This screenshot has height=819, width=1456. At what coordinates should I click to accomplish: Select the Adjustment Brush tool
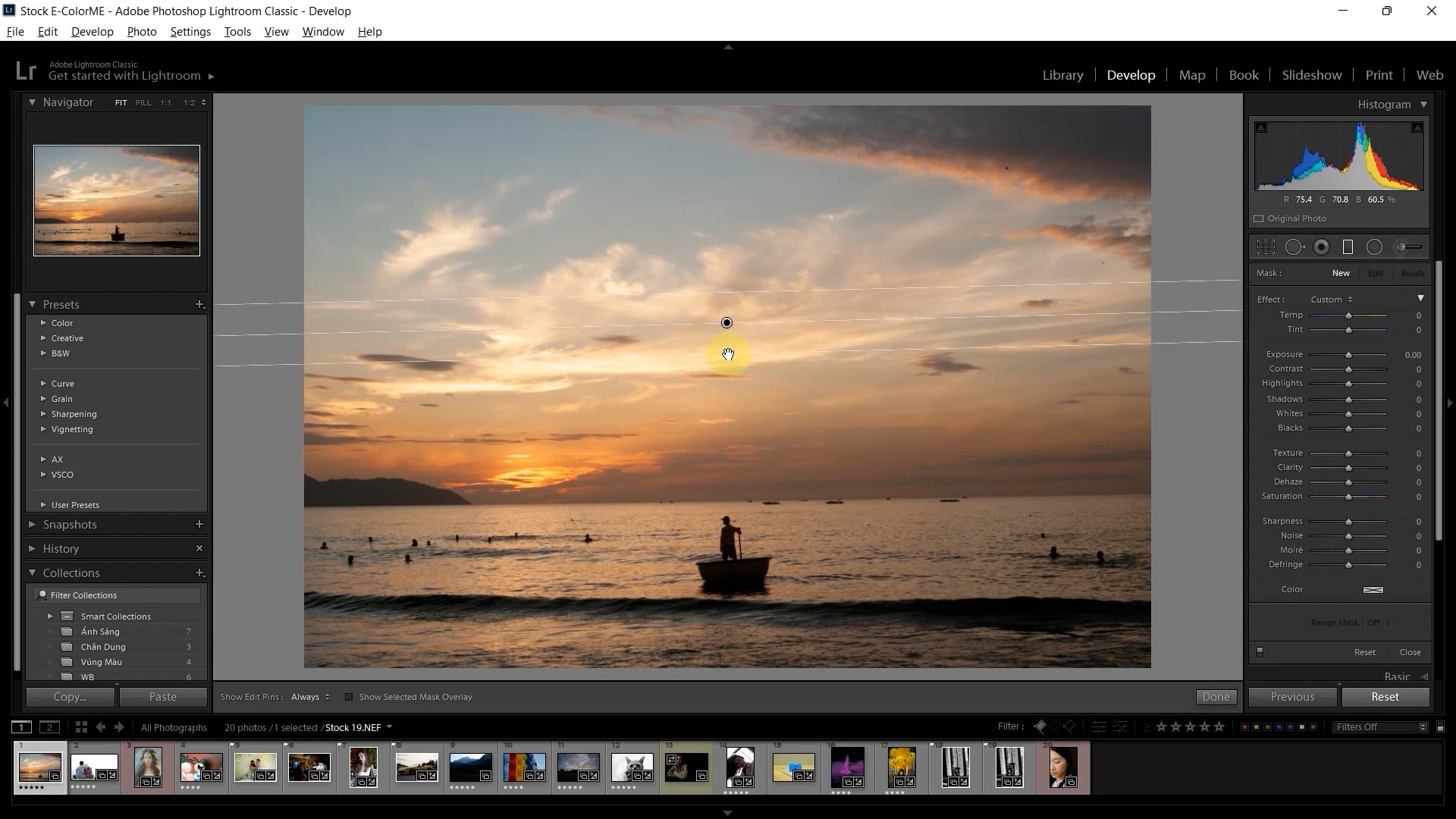(x=1409, y=247)
